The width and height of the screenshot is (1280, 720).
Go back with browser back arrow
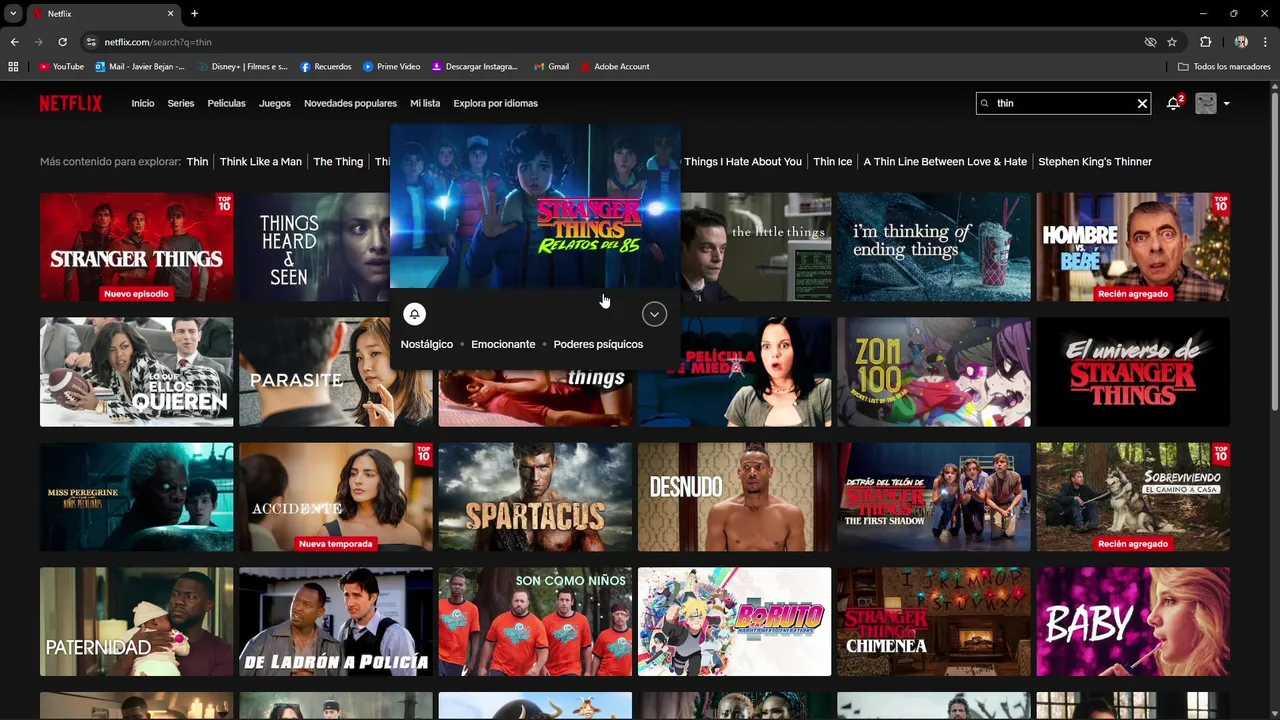[14, 42]
